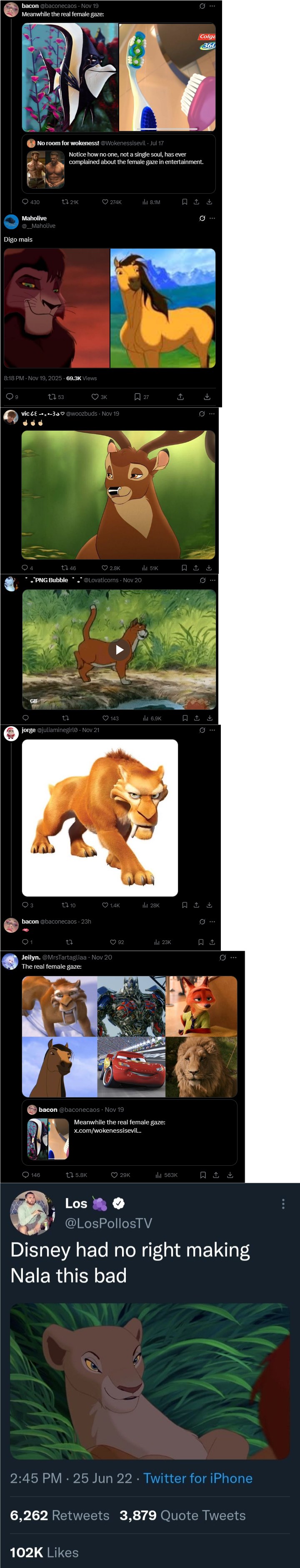Open Grok icon on jorge's tweet

tap(202, 730)
